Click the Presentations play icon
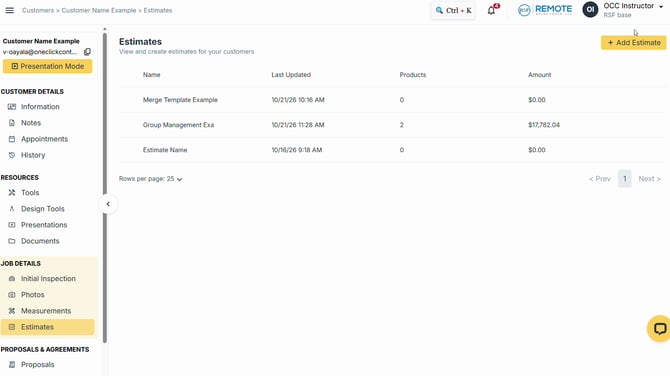670x376 pixels. [12, 225]
